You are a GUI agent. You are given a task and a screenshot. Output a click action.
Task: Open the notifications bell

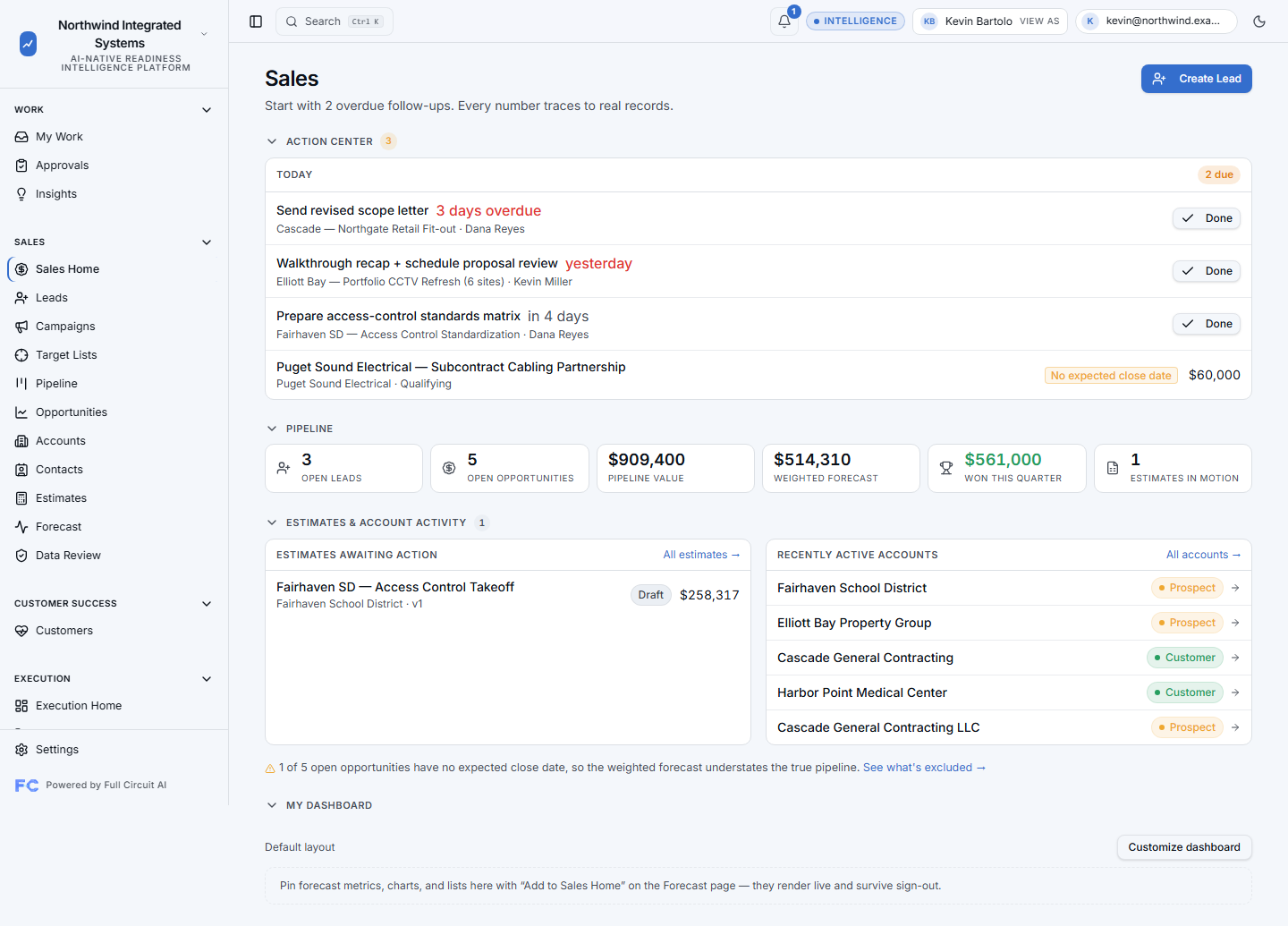[x=784, y=21]
